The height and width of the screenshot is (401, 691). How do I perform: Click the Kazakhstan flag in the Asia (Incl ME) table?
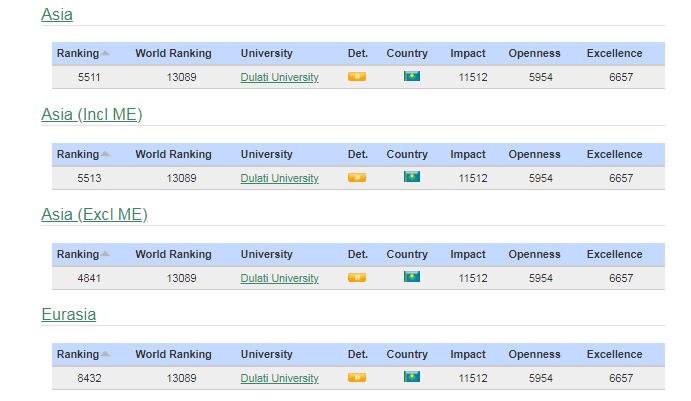coord(411,177)
